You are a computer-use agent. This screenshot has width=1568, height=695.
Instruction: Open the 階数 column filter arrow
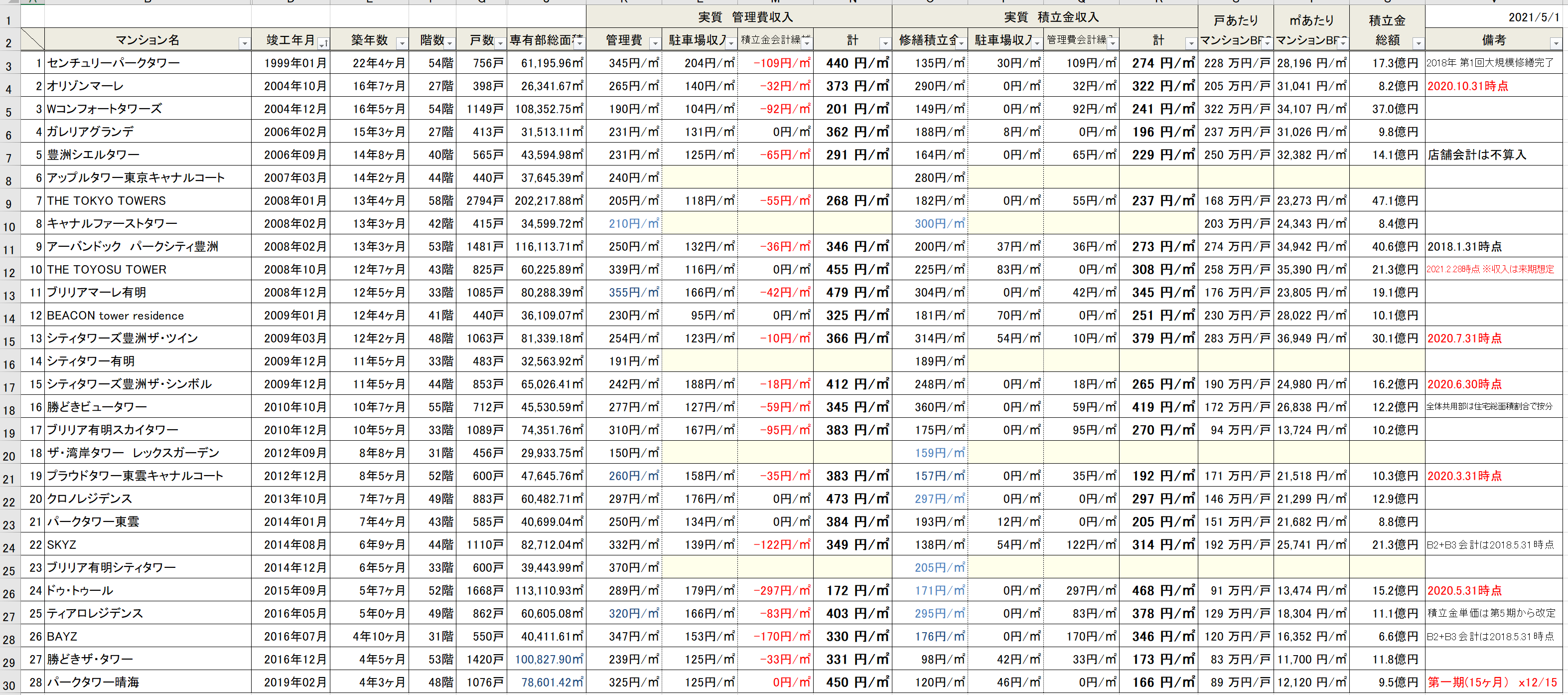[450, 43]
